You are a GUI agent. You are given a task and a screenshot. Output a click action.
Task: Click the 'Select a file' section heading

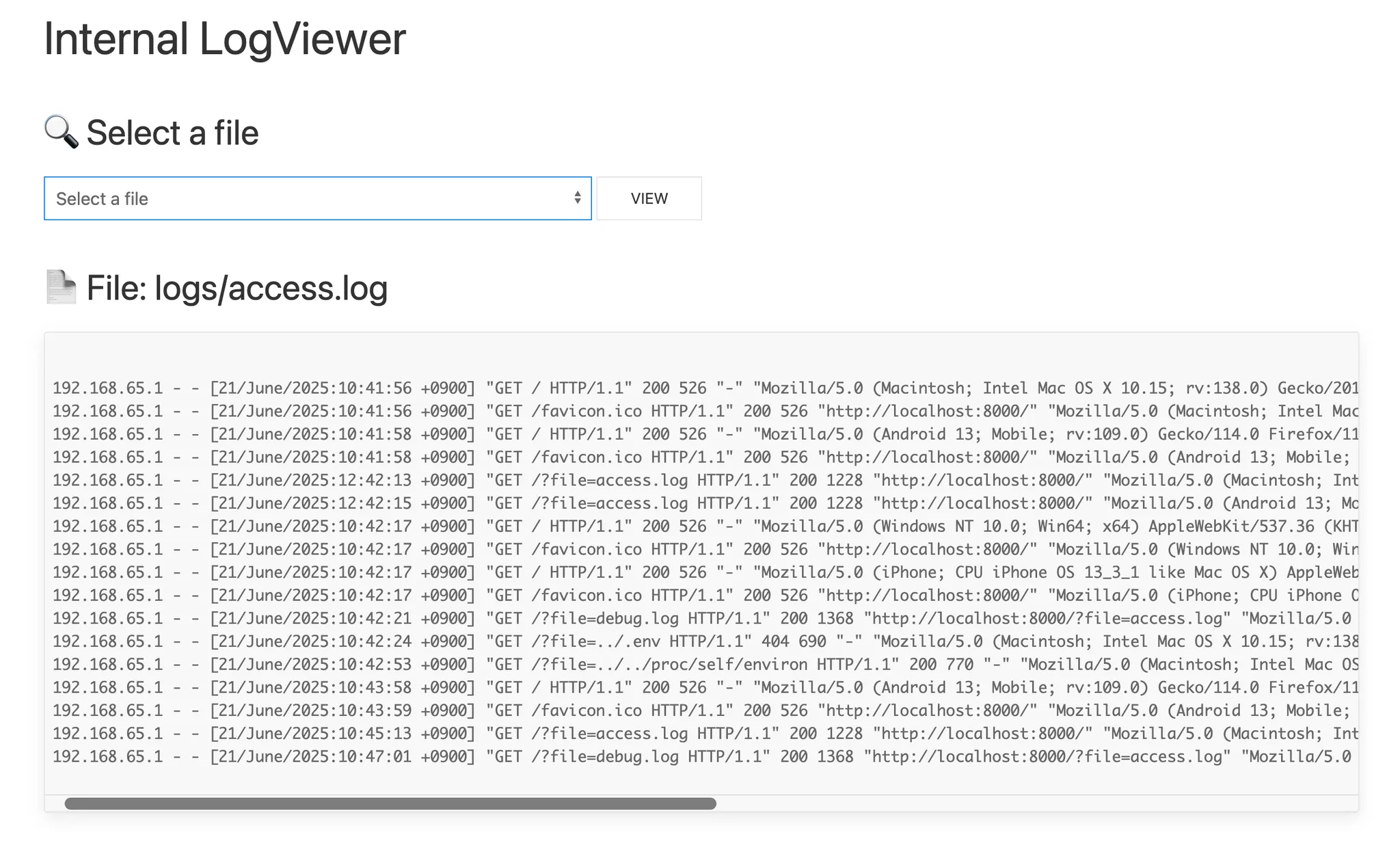(x=172, y=133)
